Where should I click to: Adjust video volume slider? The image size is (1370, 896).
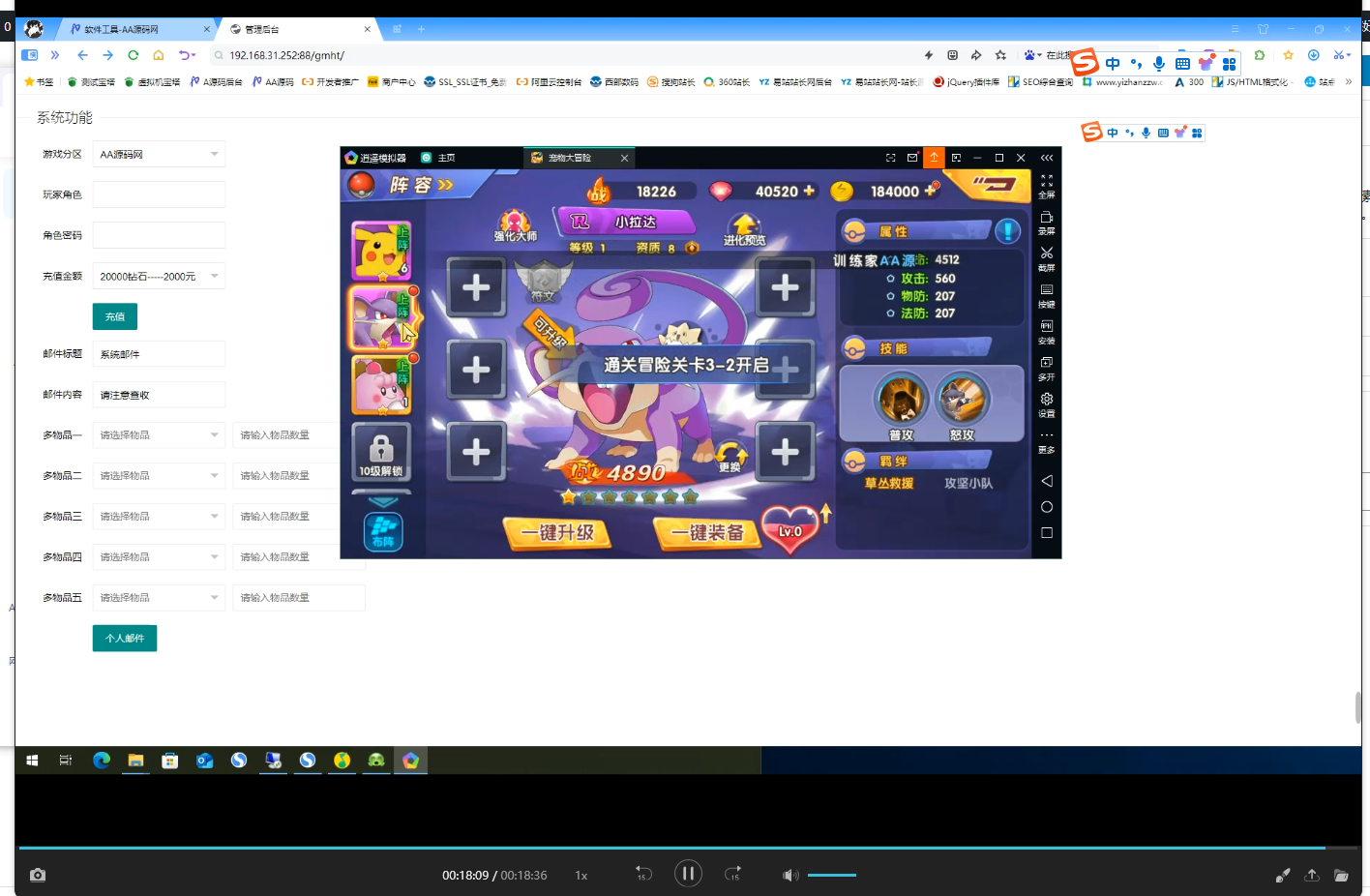(832, 875)
